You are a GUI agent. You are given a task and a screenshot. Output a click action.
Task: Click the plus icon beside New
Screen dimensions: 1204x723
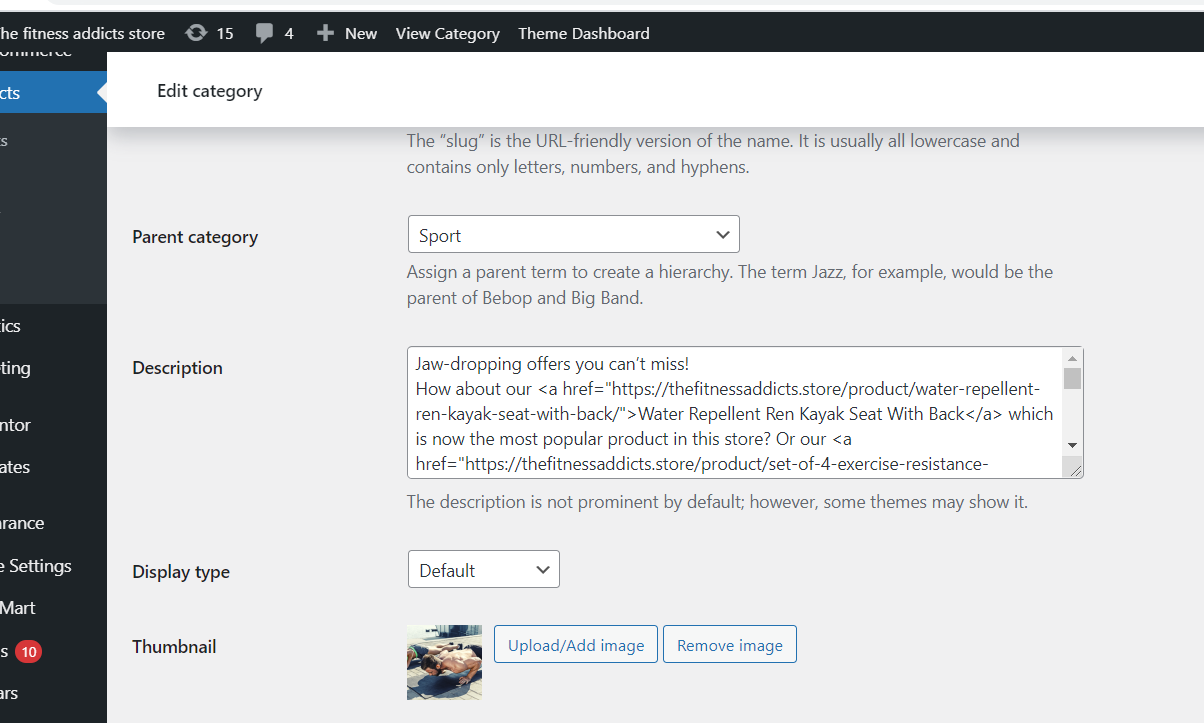325,33
